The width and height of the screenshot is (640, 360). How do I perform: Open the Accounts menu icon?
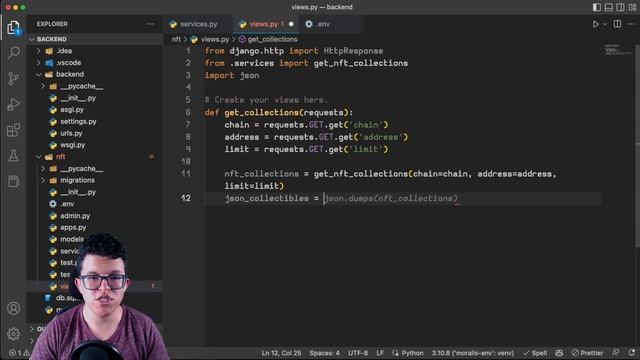[x=13, y=309]
